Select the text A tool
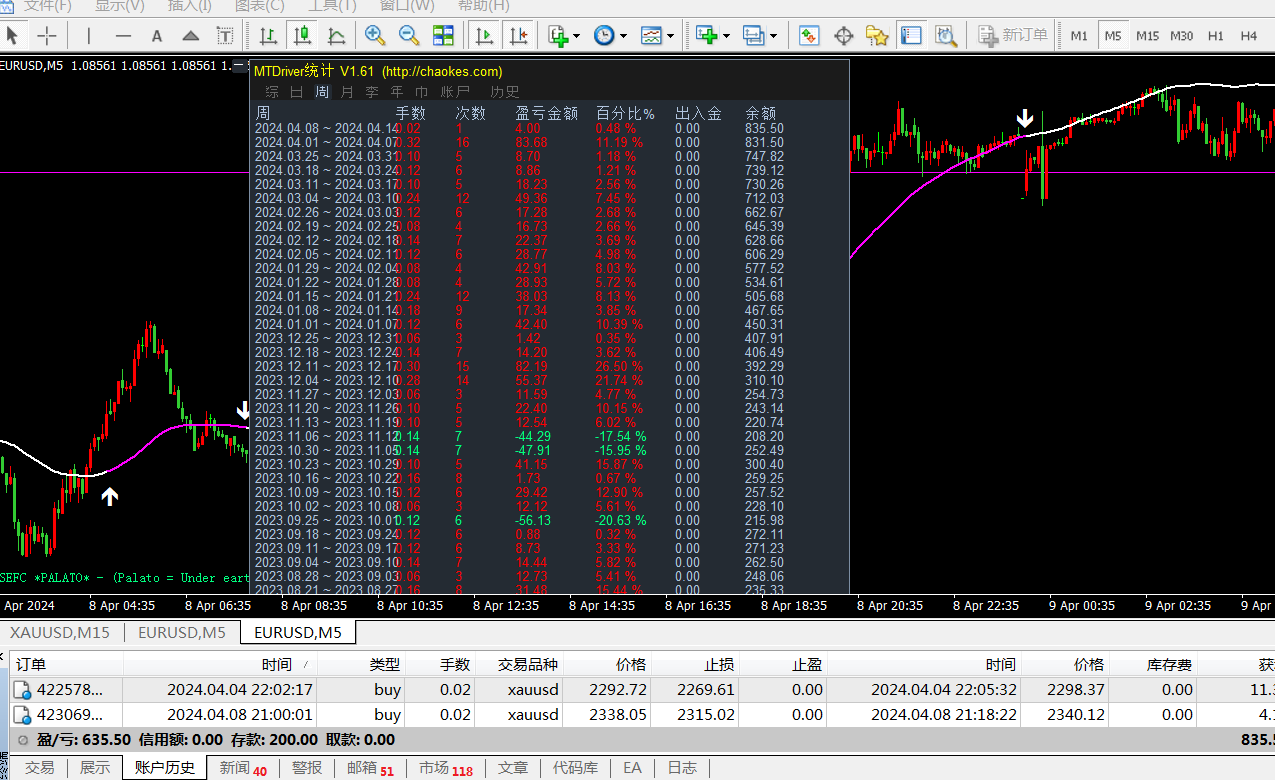 pyautogui.click(x=157, y=36)
